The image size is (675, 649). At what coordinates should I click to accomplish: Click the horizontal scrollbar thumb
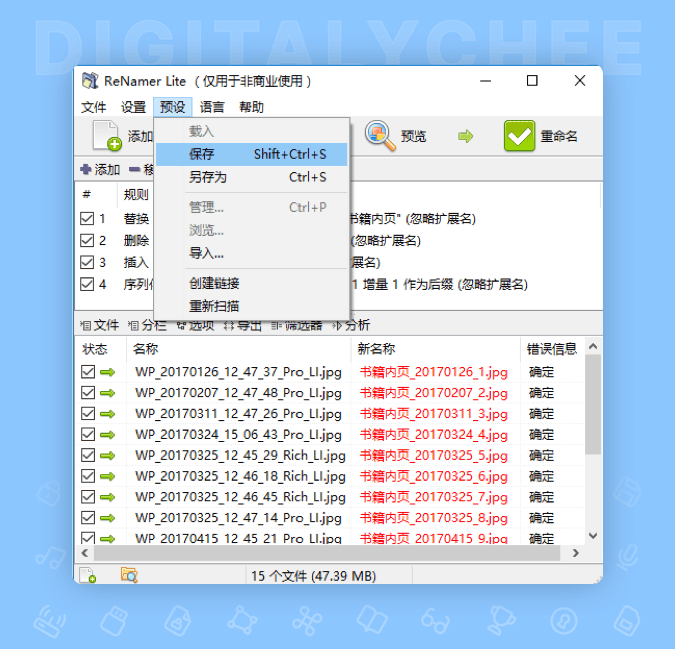click(x=327, y=553)
